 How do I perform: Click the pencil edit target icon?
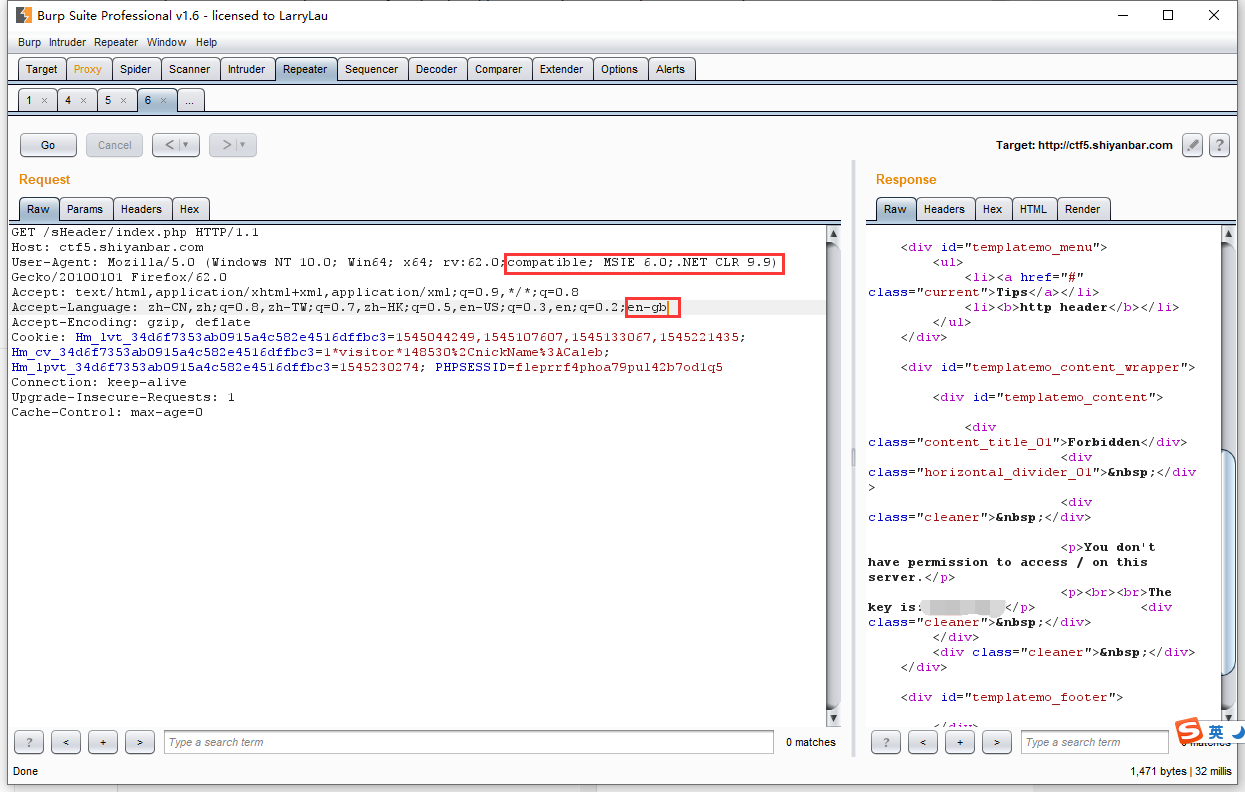coord(1192,145)
